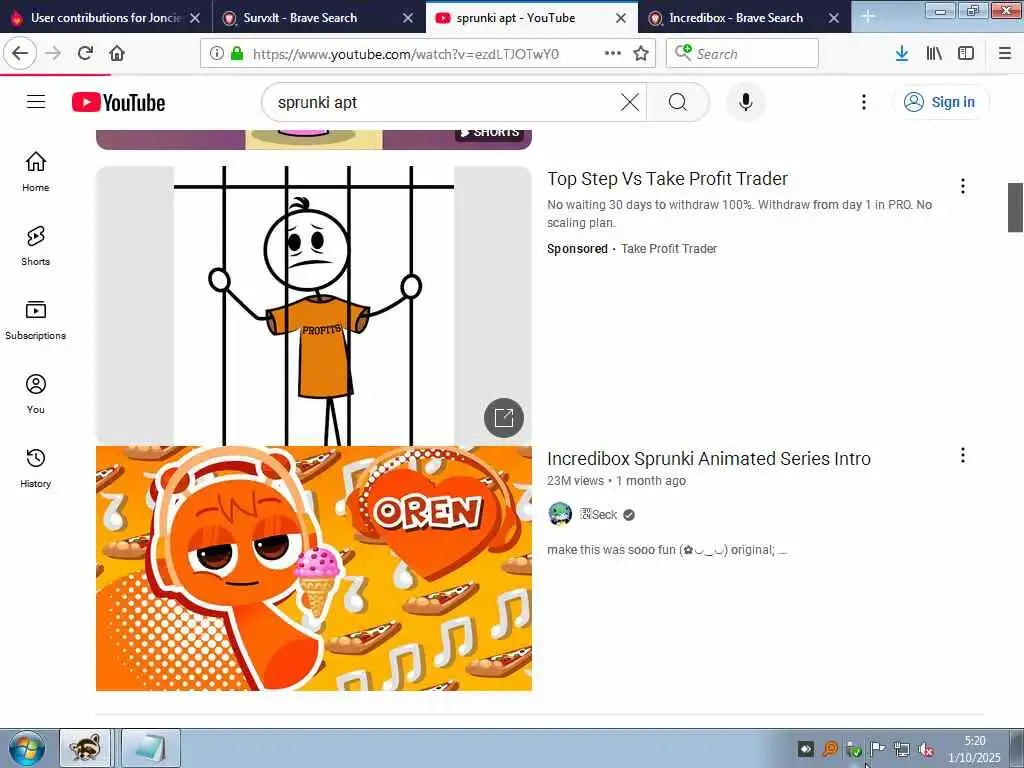This screenshot has height=768, width=1024.
Task: Switch to 'User contributions for Joncie' tab
Action: click(x=107, y=18)
